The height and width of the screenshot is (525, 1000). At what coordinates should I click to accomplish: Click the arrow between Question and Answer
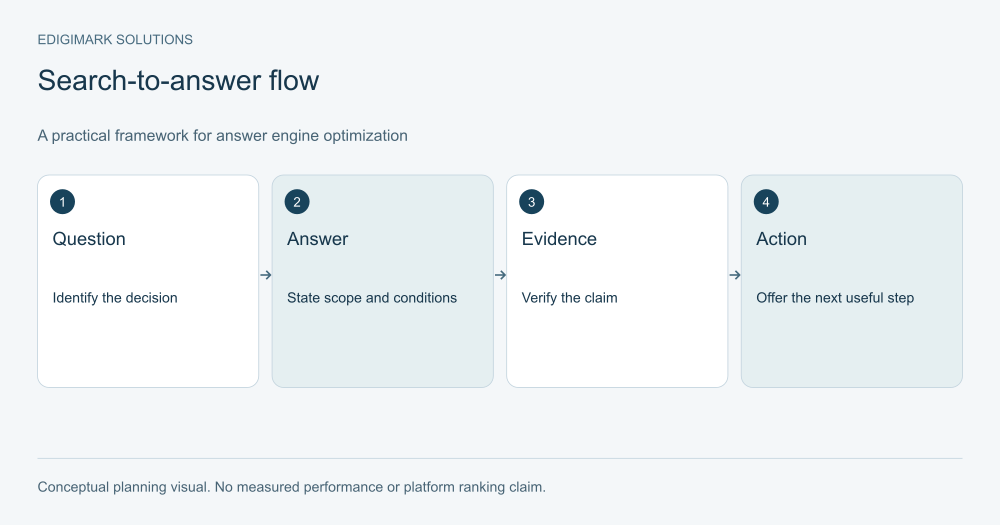[266, 275]
